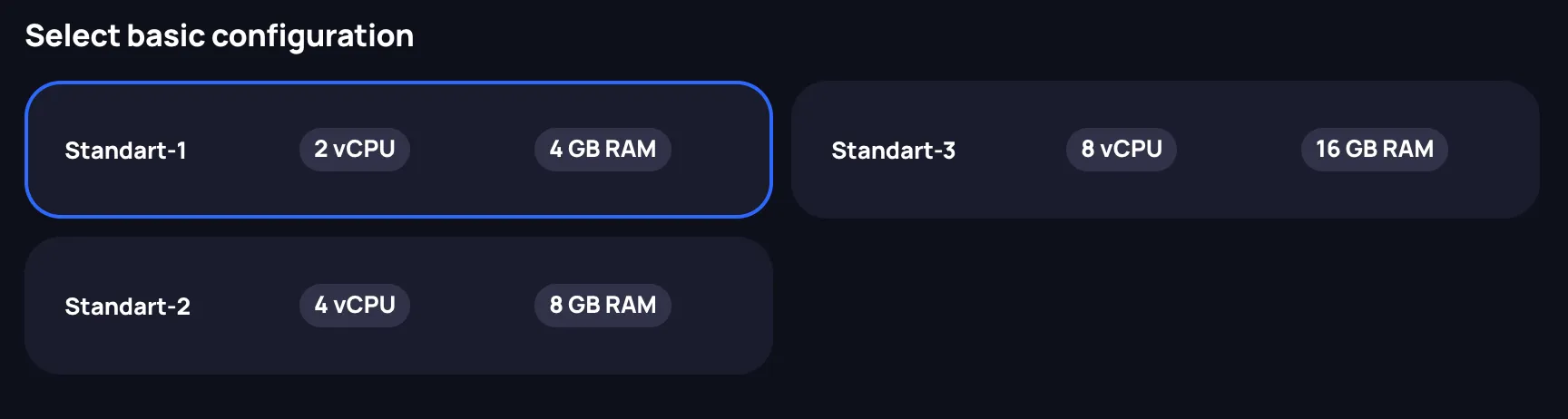
Task: Click the 2 vCPU badge
Action: point(354,150)
